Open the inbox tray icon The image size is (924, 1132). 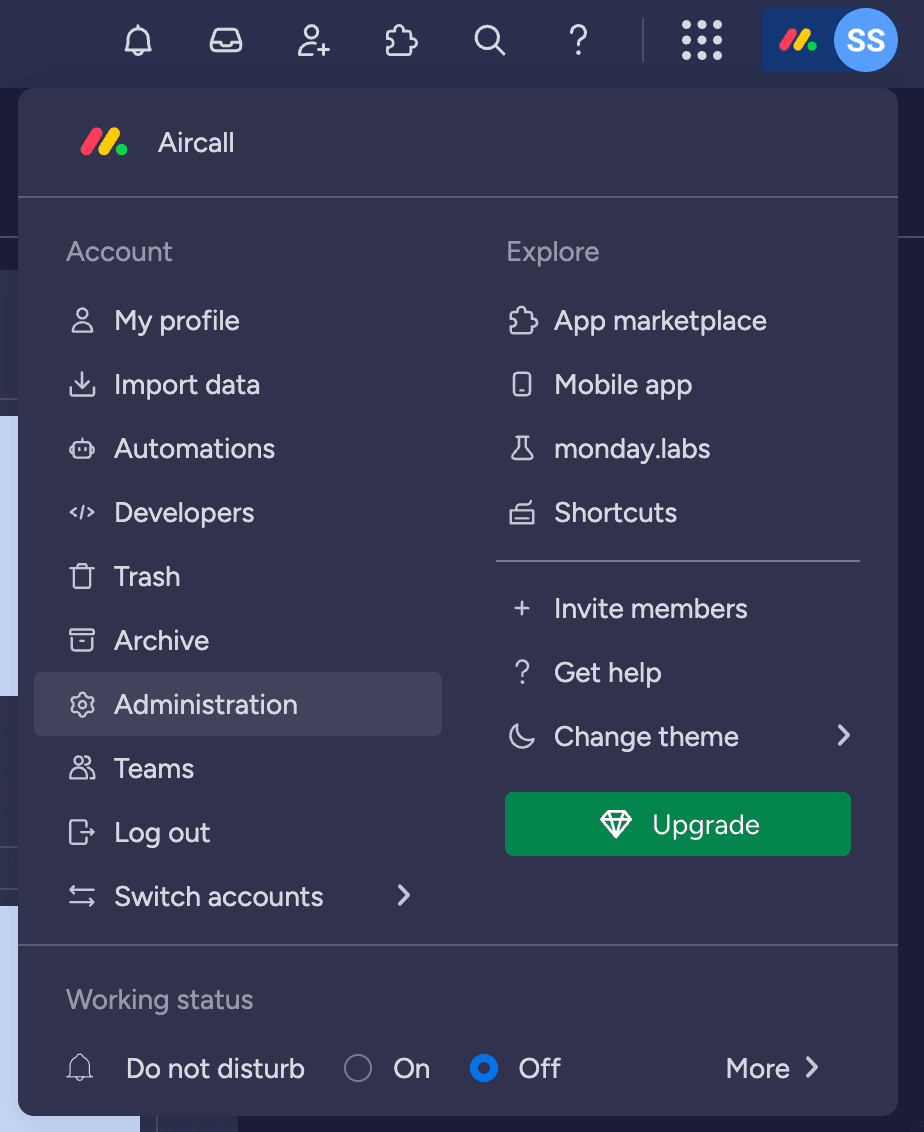tap(225, 41)
